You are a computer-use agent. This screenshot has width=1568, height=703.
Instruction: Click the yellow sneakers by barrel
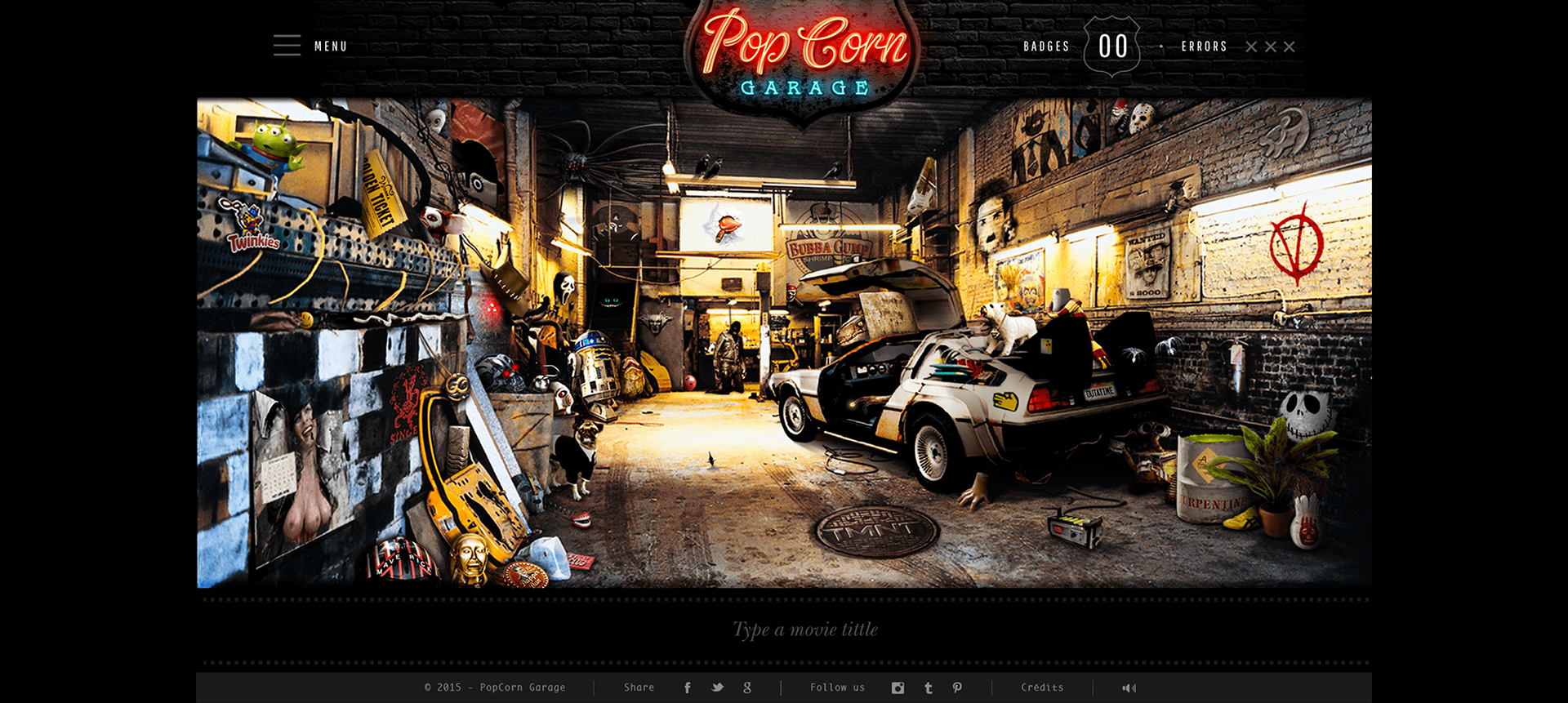[1241, 518]
